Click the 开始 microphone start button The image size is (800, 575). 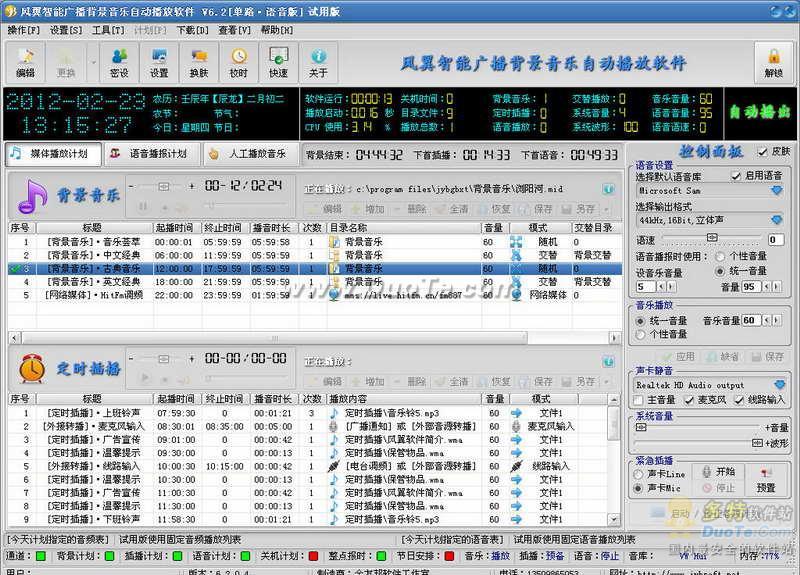[x=718, y=471]
